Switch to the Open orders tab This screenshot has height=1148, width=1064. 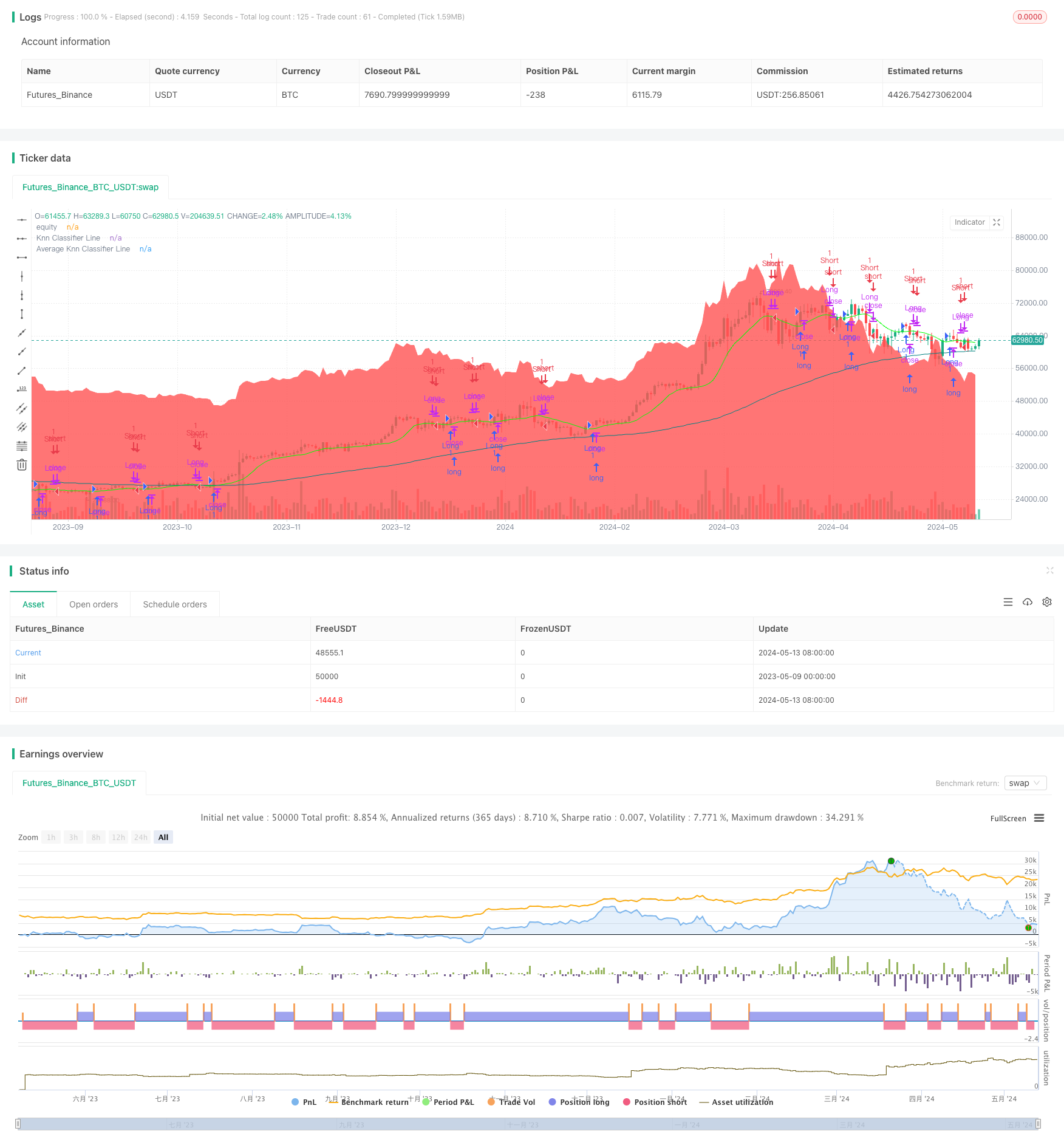click(94, 604)
